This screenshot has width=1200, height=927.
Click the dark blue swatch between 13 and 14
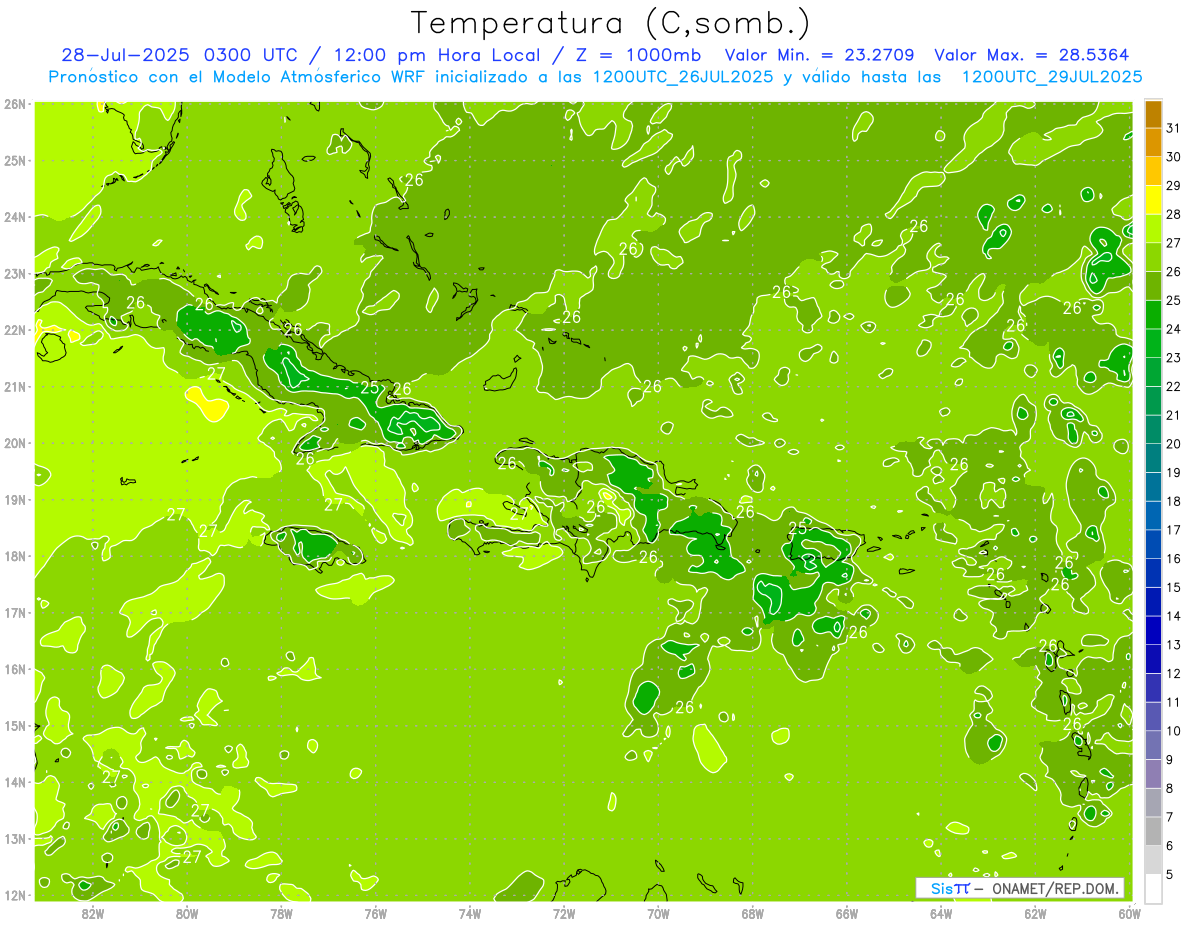[x=1153, y=630]
